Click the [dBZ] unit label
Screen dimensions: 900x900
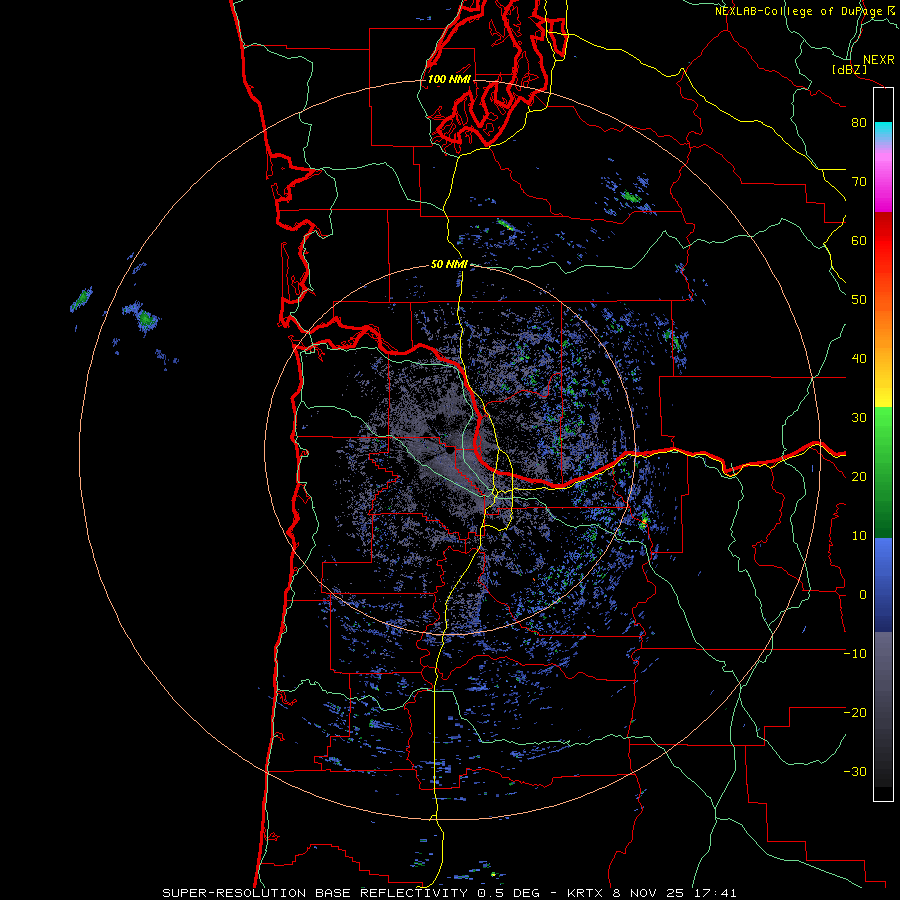pos(850,70)
